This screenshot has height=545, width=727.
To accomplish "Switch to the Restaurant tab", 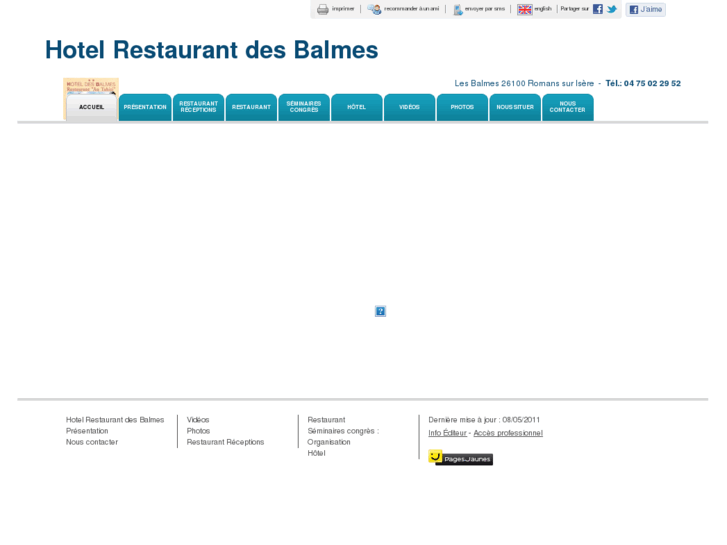I will tap(251, 107).
